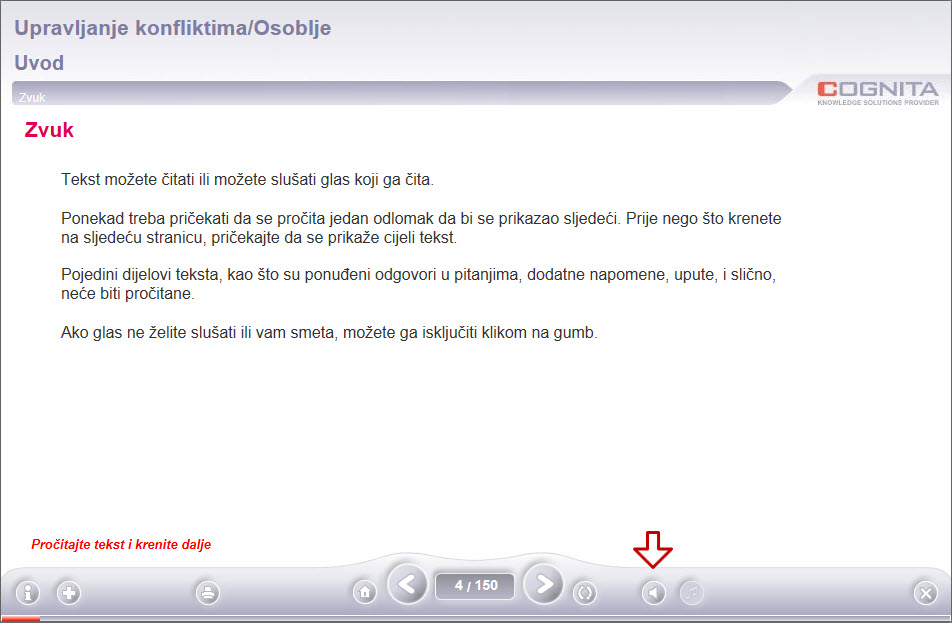
Task: Go to the course home page
Action: pyautogui.click(x=365, y=592)
